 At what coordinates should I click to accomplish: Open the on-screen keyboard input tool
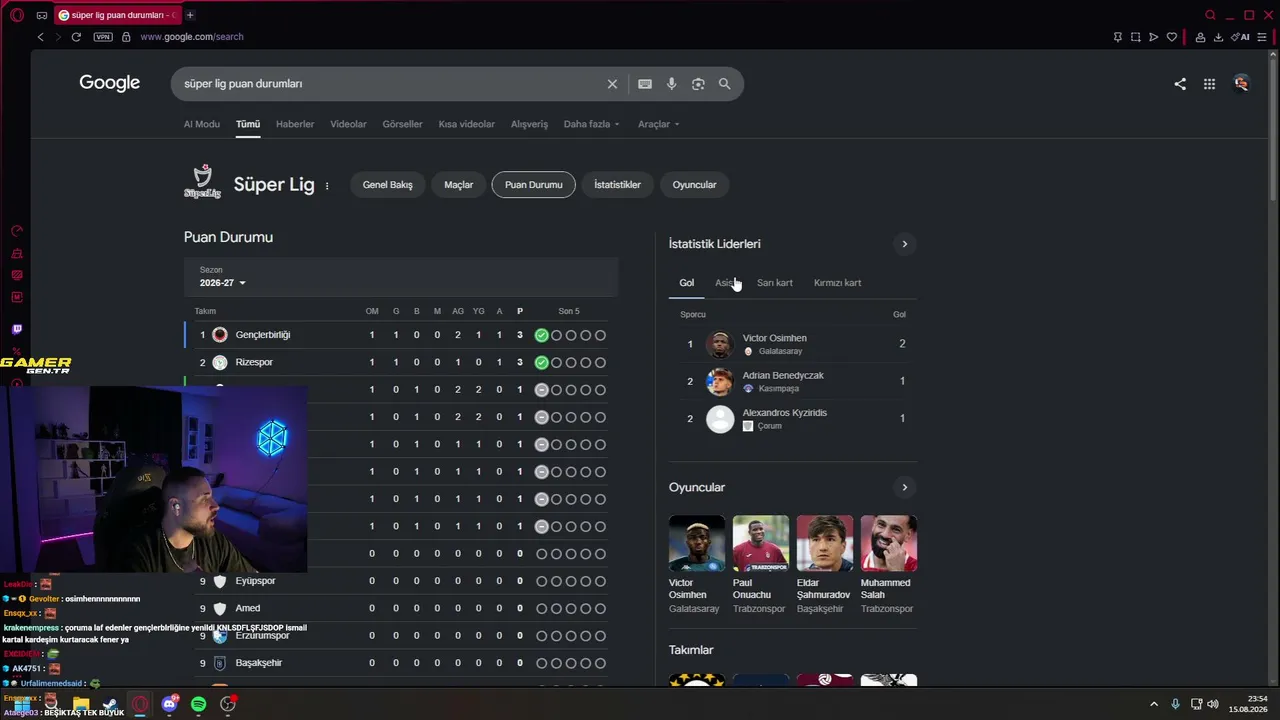point(645,84)
